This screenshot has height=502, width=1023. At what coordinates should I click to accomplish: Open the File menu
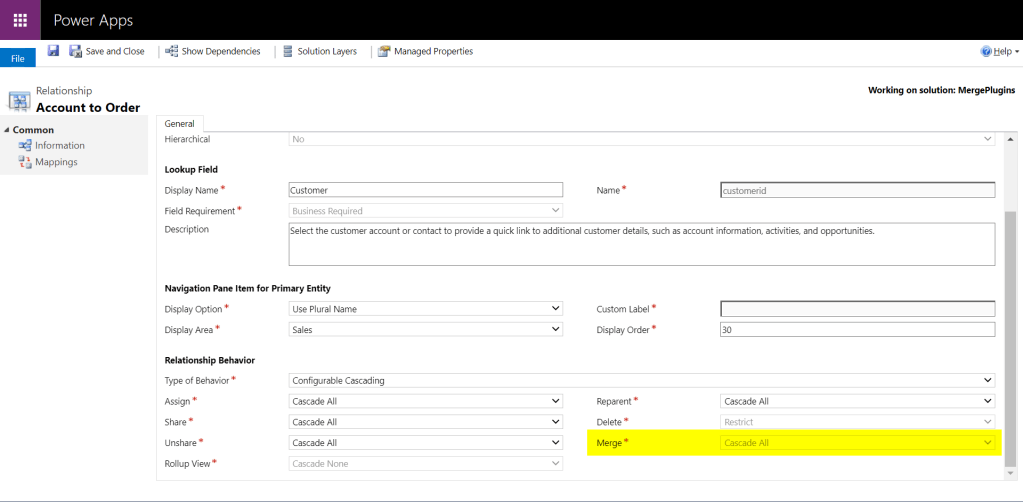tap(17, 59)
